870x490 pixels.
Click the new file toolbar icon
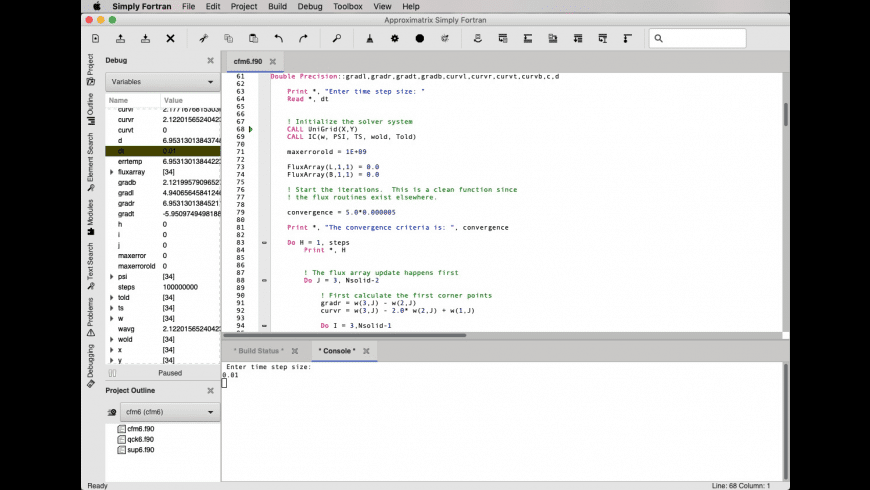point(95,38)
